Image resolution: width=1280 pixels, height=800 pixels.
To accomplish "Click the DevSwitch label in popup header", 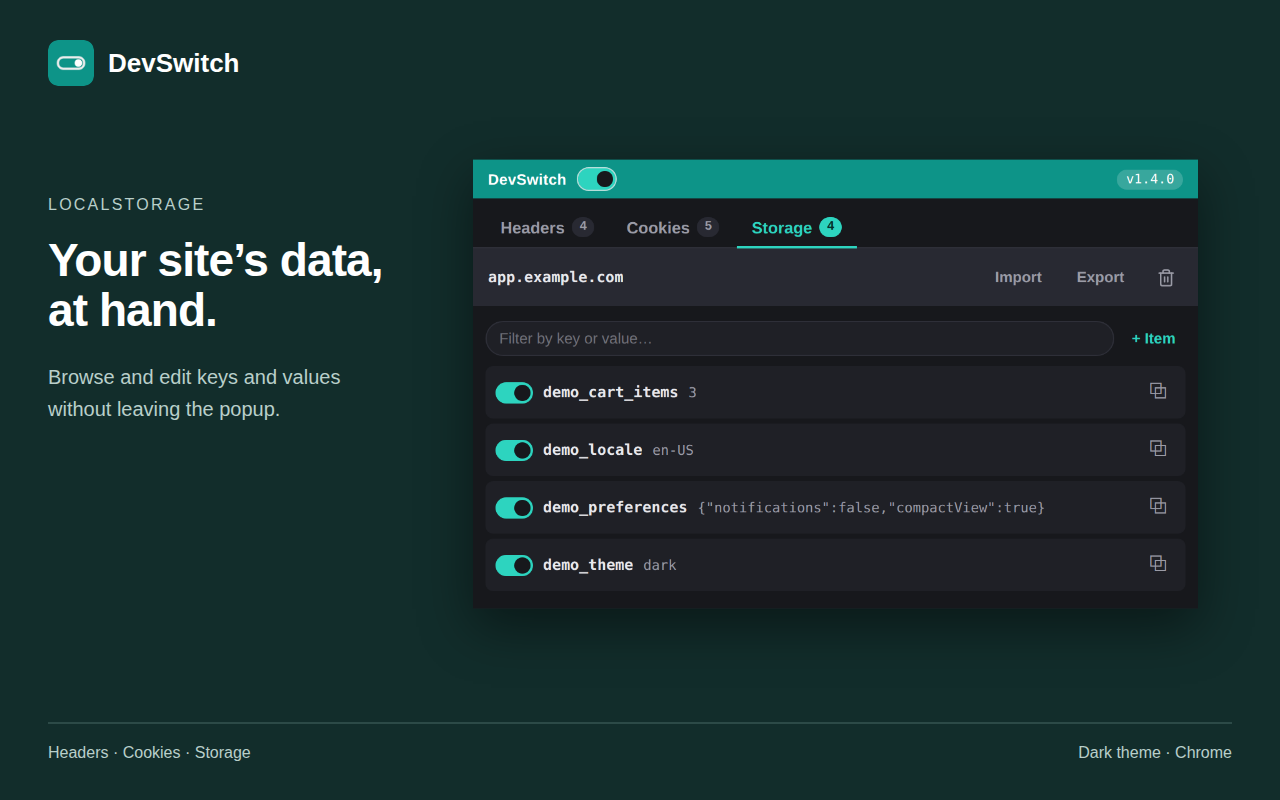I will point(527,179).
